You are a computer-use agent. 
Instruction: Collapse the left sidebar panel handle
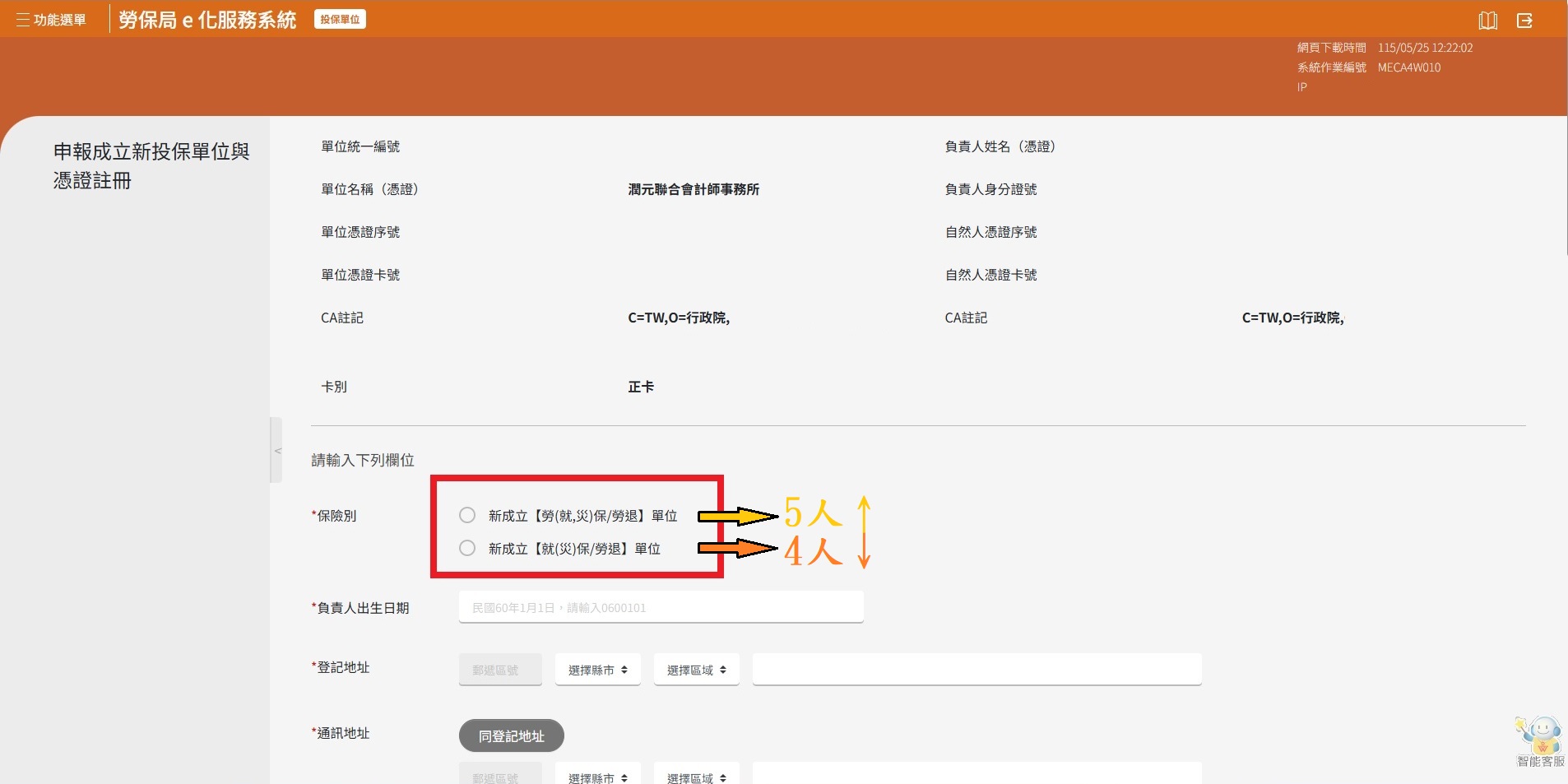point(276,450)
